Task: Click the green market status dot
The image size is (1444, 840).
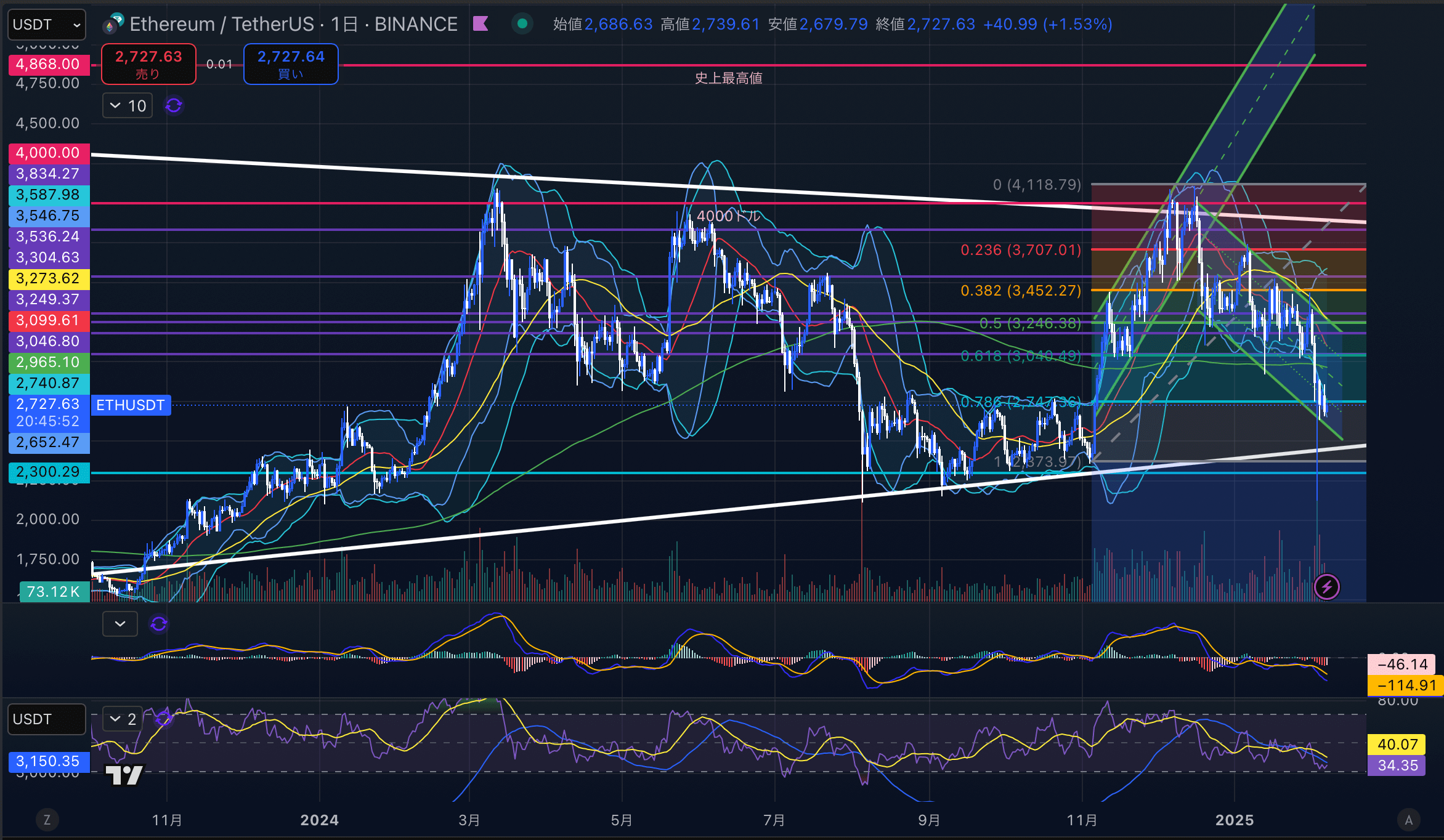Action: pyautogui.click(x=522, y=24)
